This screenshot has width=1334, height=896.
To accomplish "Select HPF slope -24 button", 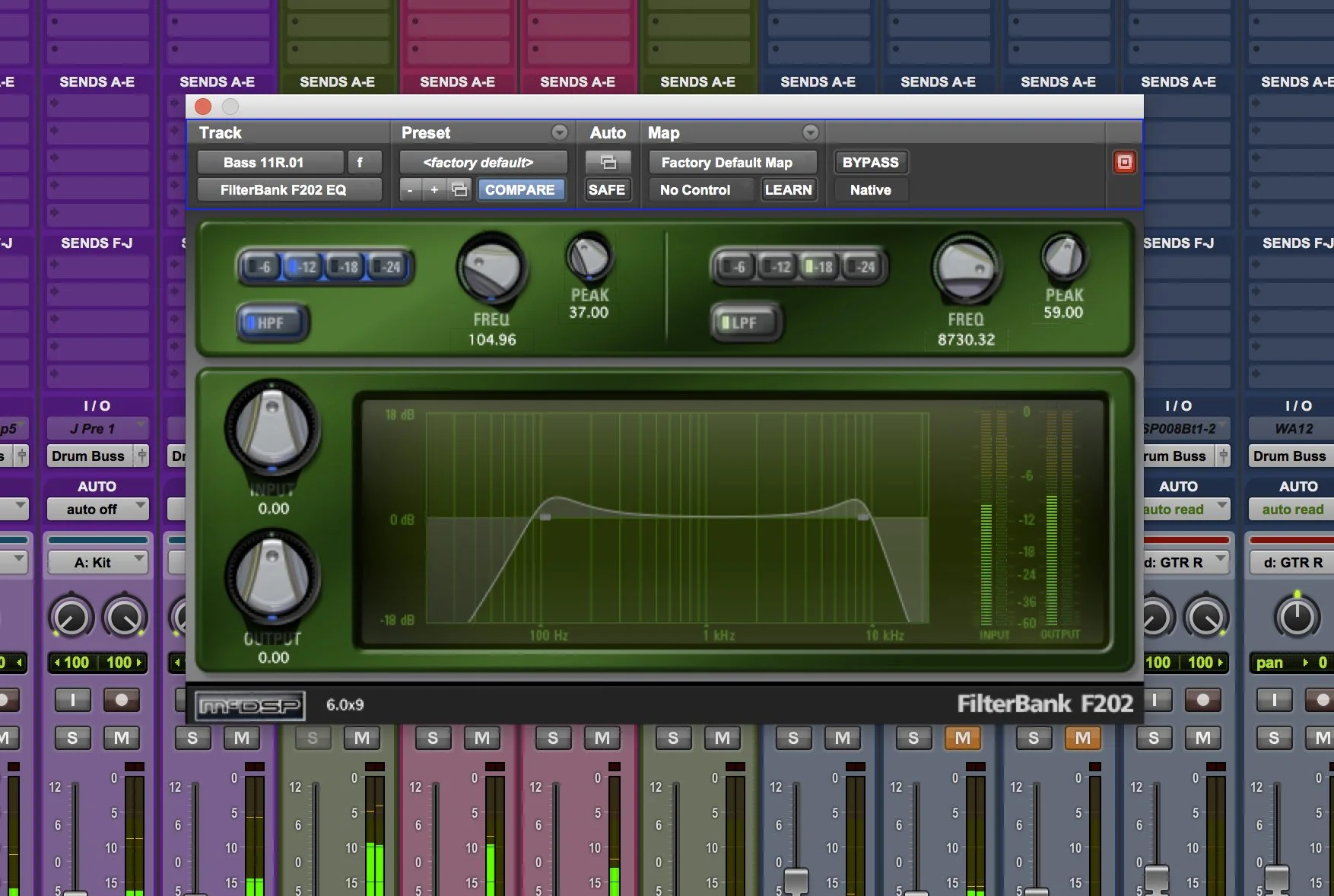I will coord(389,267).
